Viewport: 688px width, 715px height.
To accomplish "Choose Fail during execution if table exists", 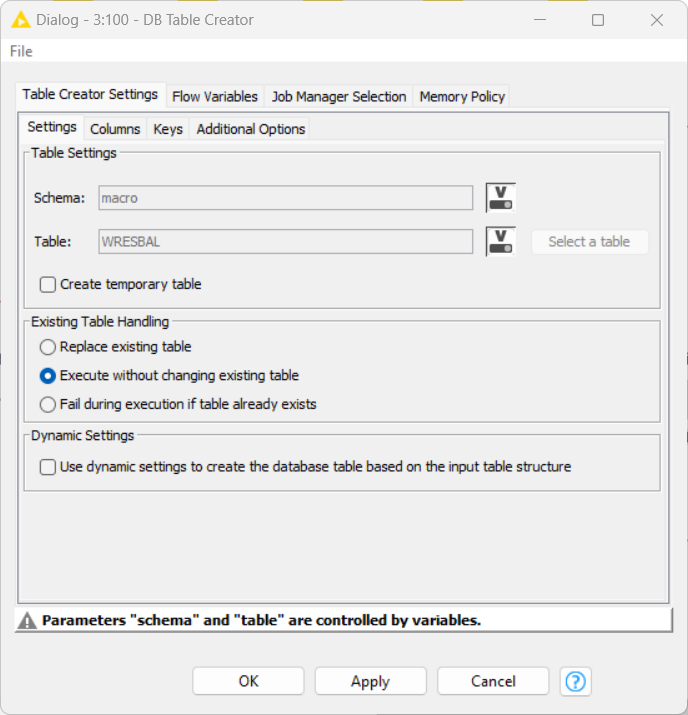I will pyautogui.click(x=48, y=405).
